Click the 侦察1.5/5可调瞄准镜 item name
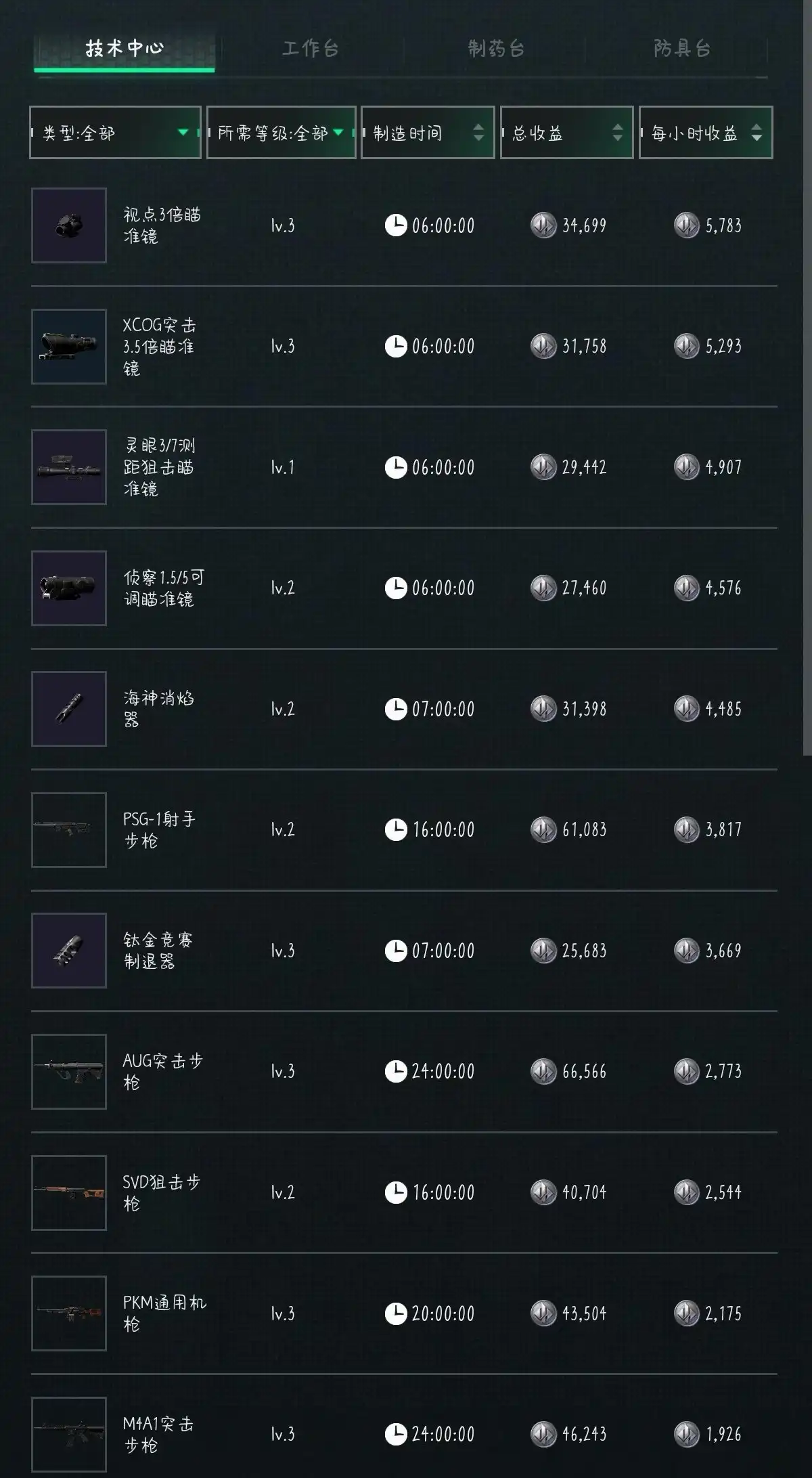This screenshot has width=812, height=1478. [162, 588]
